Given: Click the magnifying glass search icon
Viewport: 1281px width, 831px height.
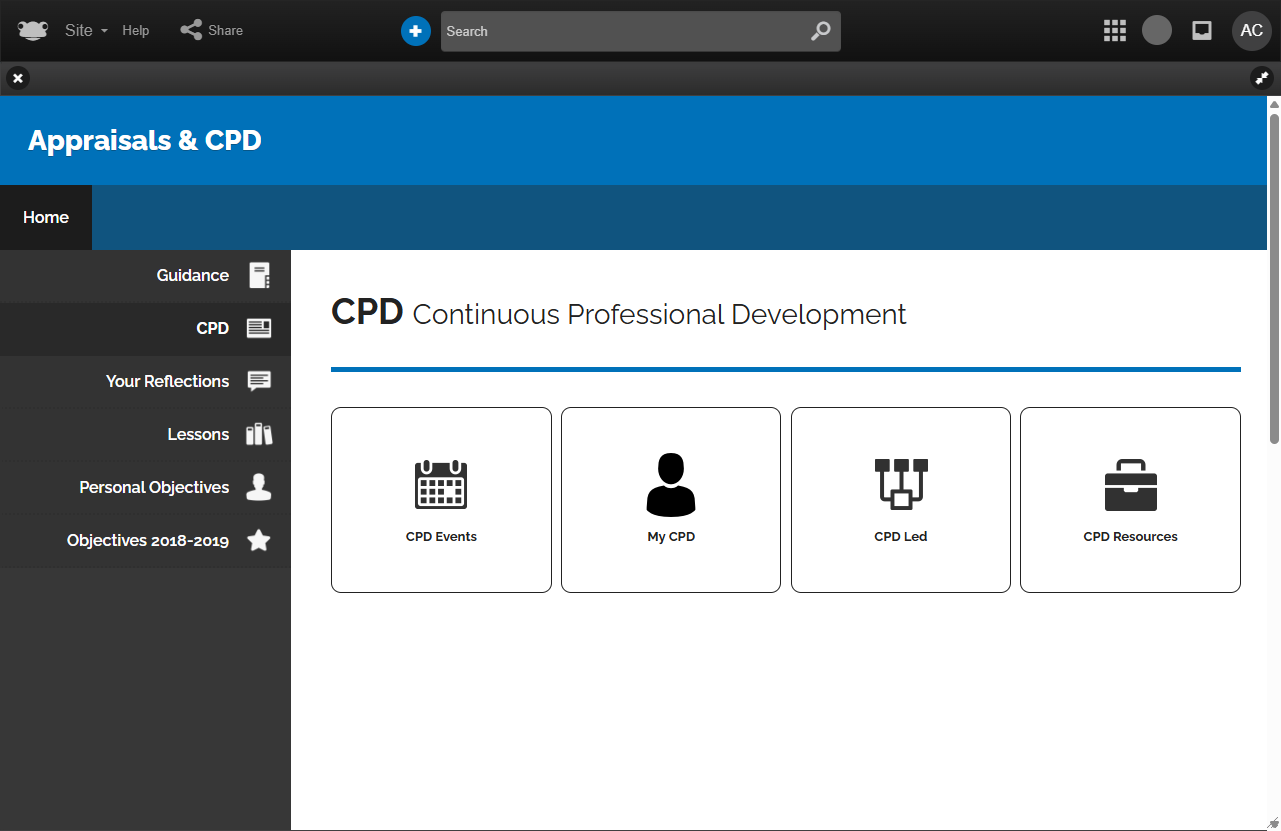Looking at the screenshot, I should coord(820,31).
